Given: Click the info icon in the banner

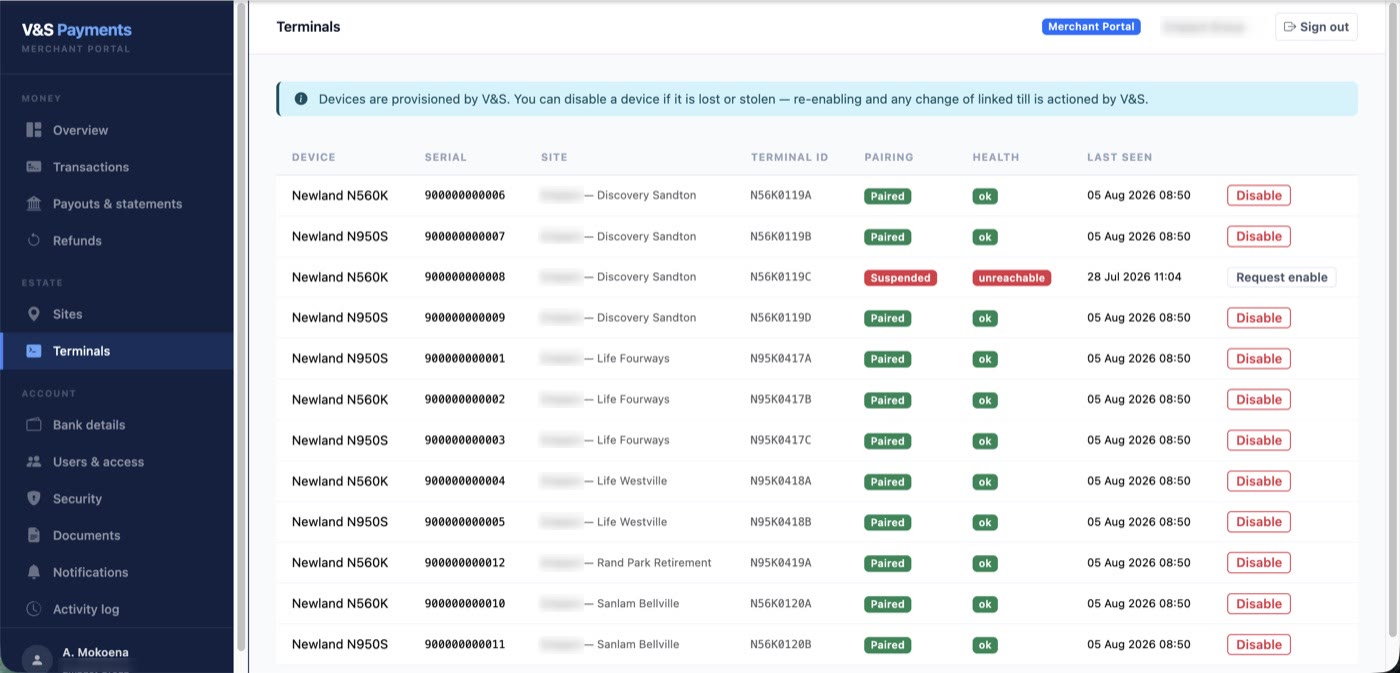Looking at the screenshot, I should pyautogui.click(x=301, y=99).
